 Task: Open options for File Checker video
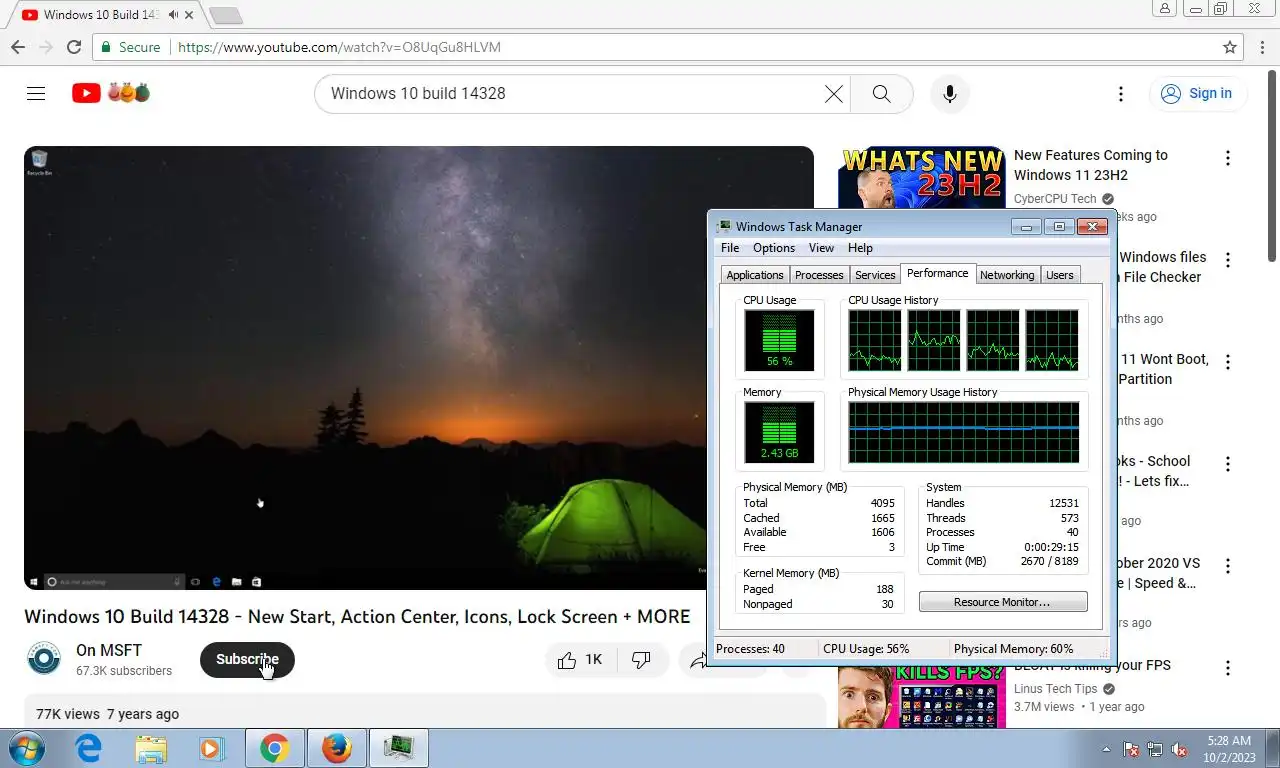[1227, 260]
